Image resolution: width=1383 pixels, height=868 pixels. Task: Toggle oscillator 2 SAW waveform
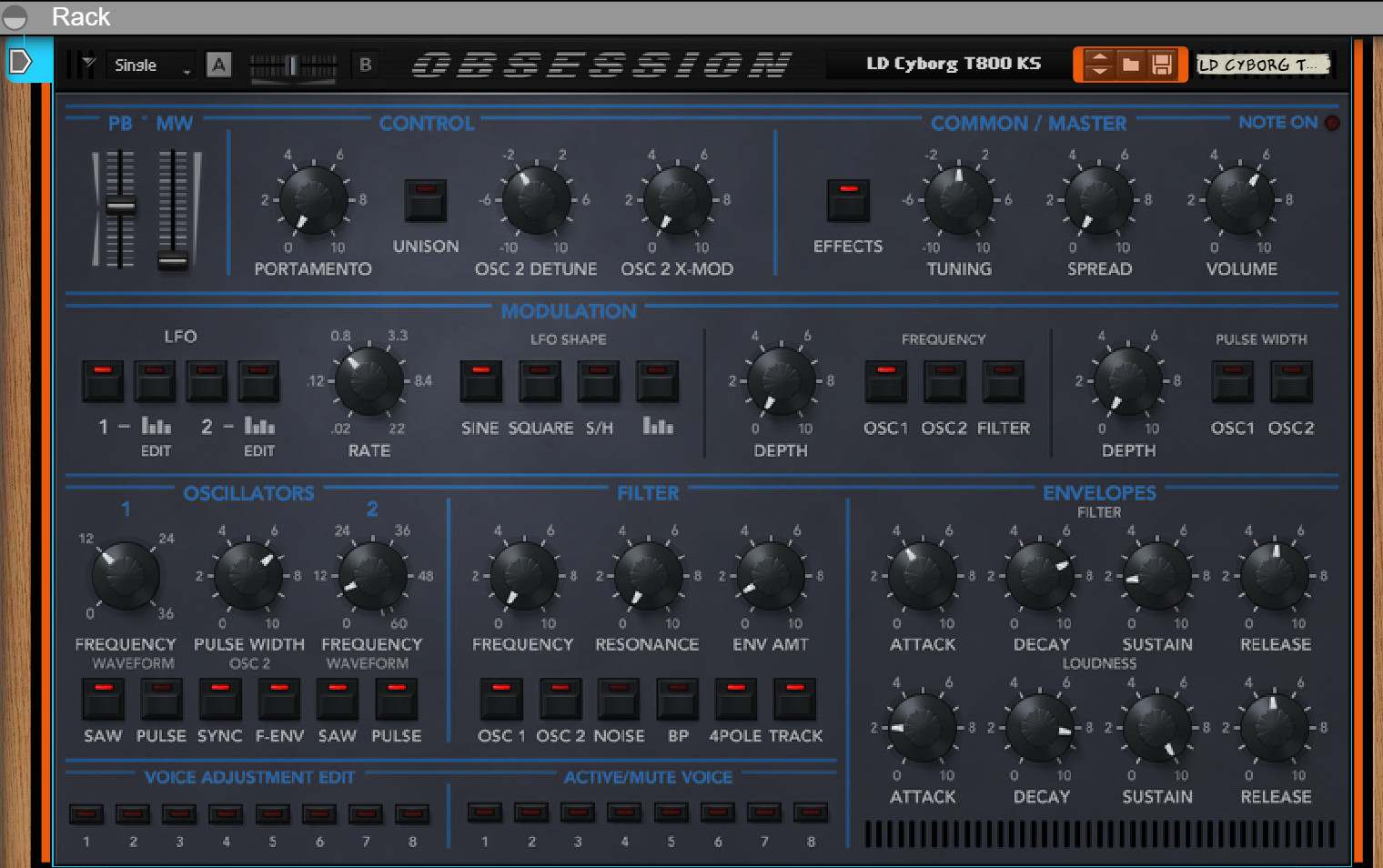click(x=338, y=699)
